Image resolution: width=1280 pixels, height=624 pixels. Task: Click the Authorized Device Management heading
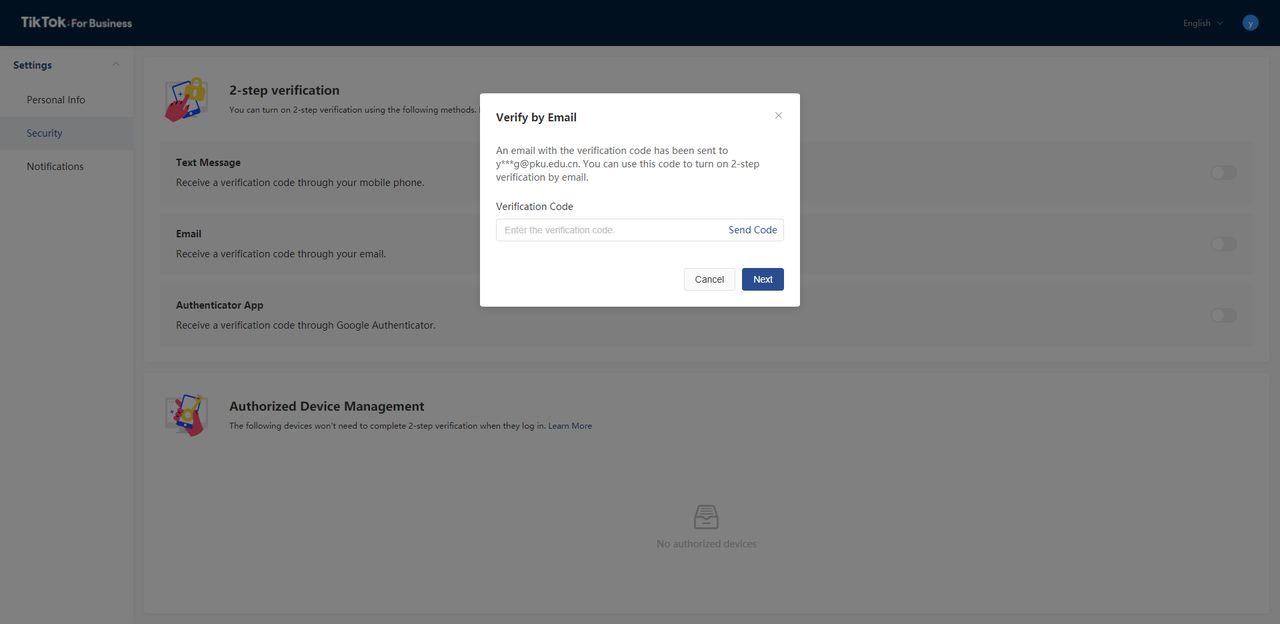[x=327, y=406]
